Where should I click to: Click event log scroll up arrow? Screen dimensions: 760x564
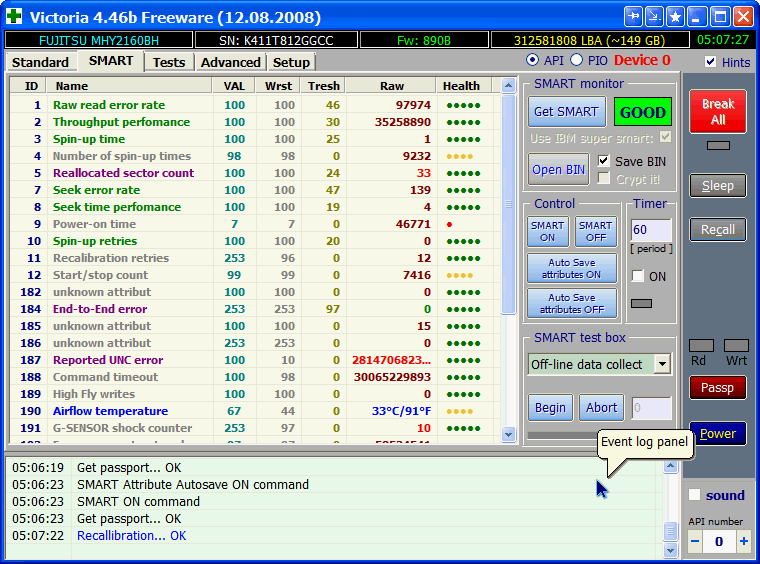coord(670,466)
